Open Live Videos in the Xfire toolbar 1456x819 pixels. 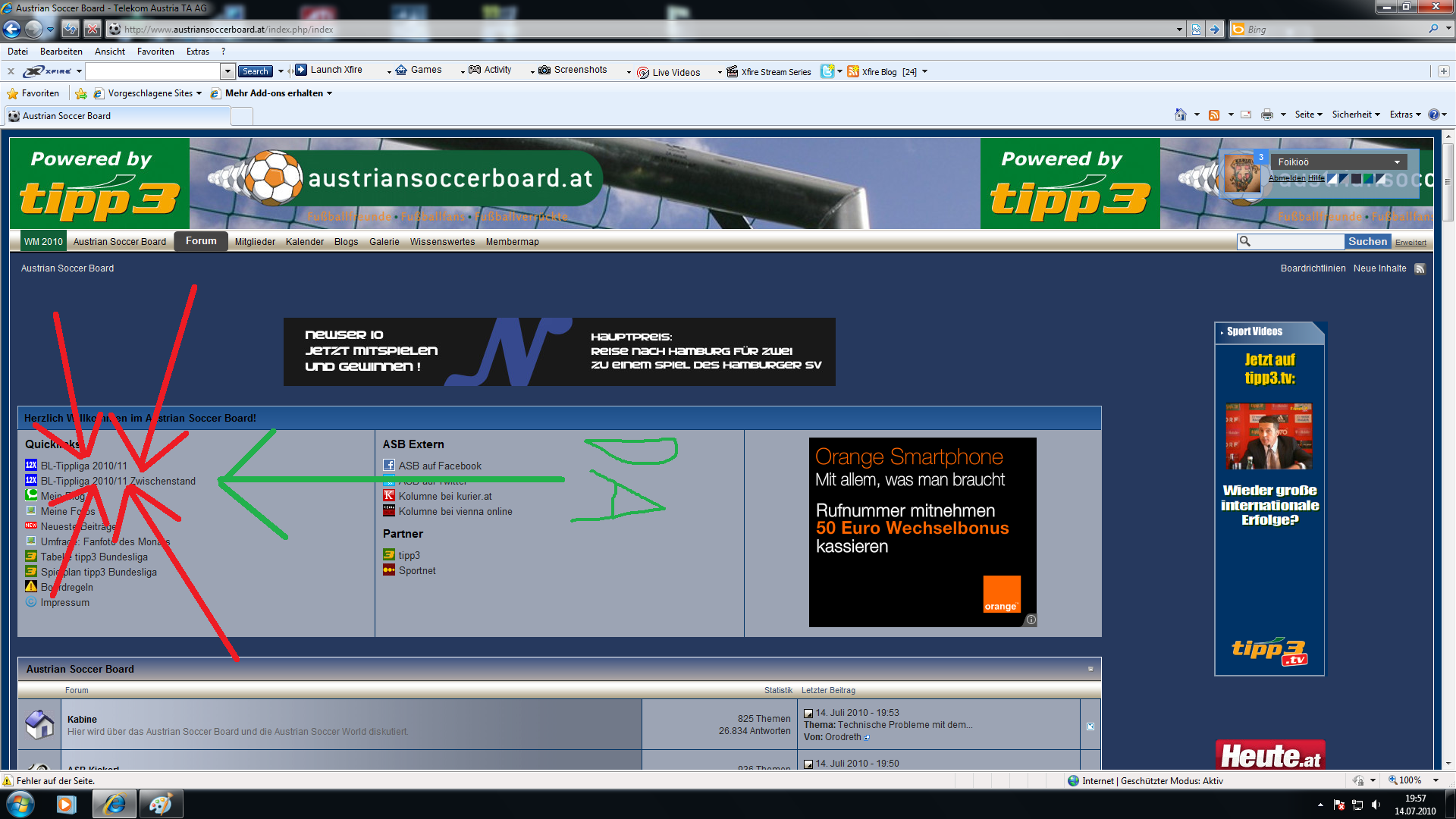coord(669,72)
